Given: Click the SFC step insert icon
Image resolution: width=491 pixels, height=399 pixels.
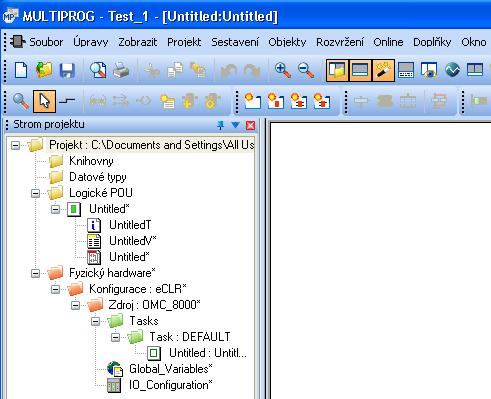Looking at the screenshot, I should pyautogui.click(x=361, y=101).
